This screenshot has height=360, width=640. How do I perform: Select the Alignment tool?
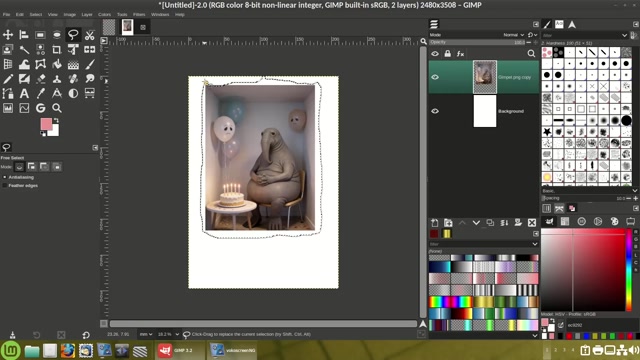(24, 35)
